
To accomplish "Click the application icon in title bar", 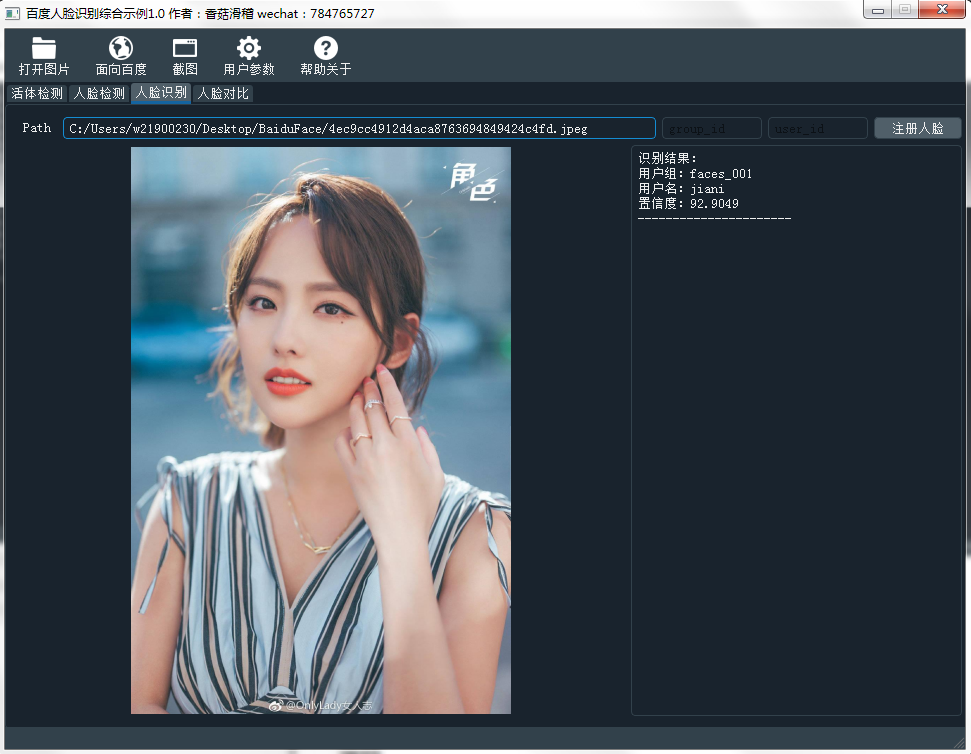I will (x=12, y=13).
